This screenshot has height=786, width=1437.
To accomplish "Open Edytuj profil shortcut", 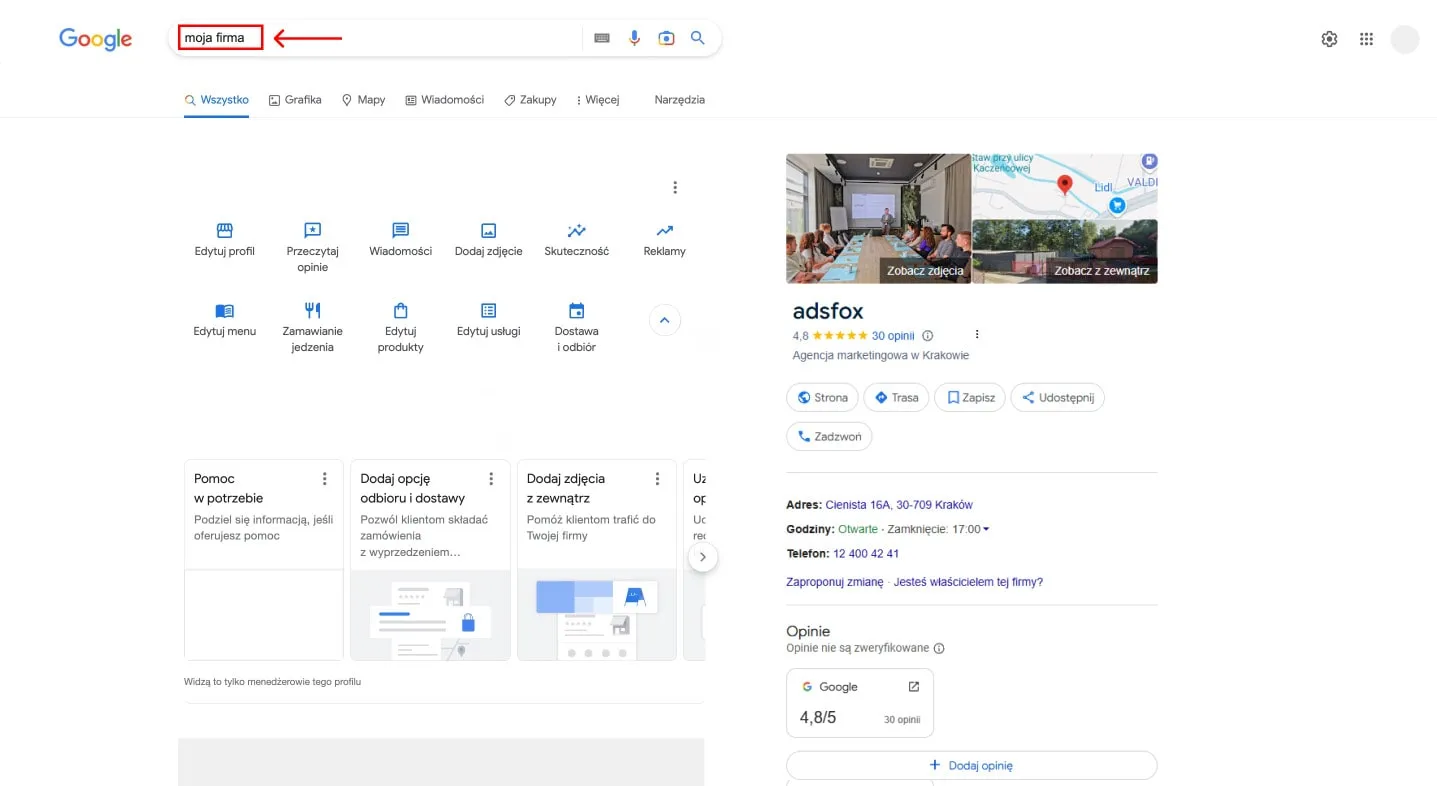I will (224, 240).
